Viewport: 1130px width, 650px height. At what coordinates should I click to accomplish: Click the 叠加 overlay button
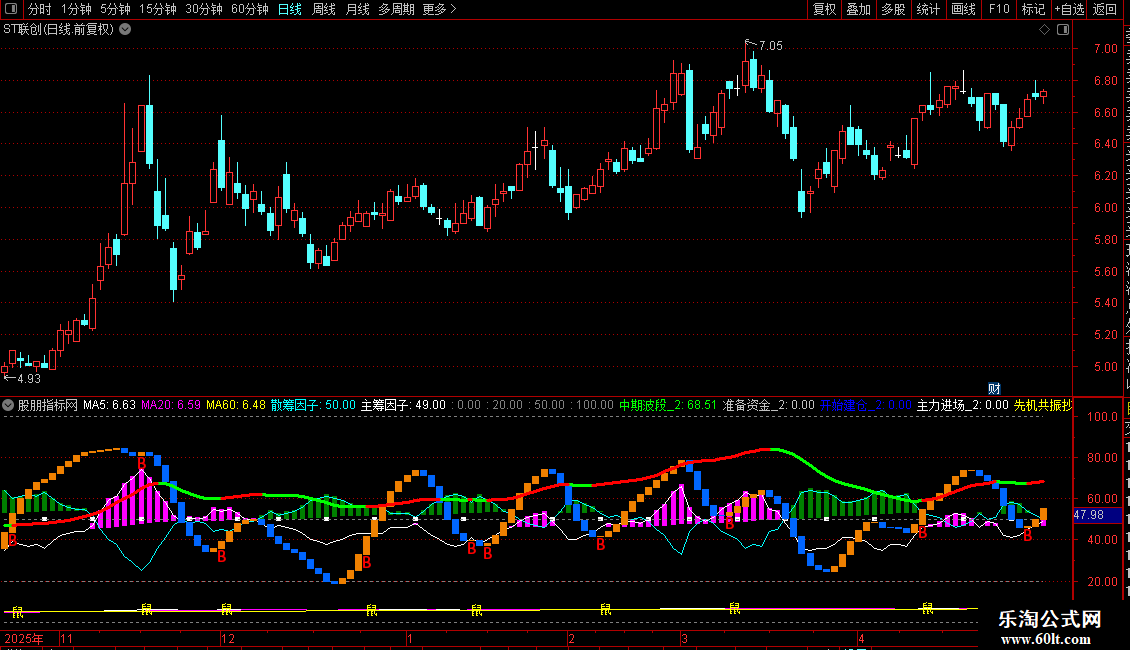pyautogui.click(x=859, y=9)
